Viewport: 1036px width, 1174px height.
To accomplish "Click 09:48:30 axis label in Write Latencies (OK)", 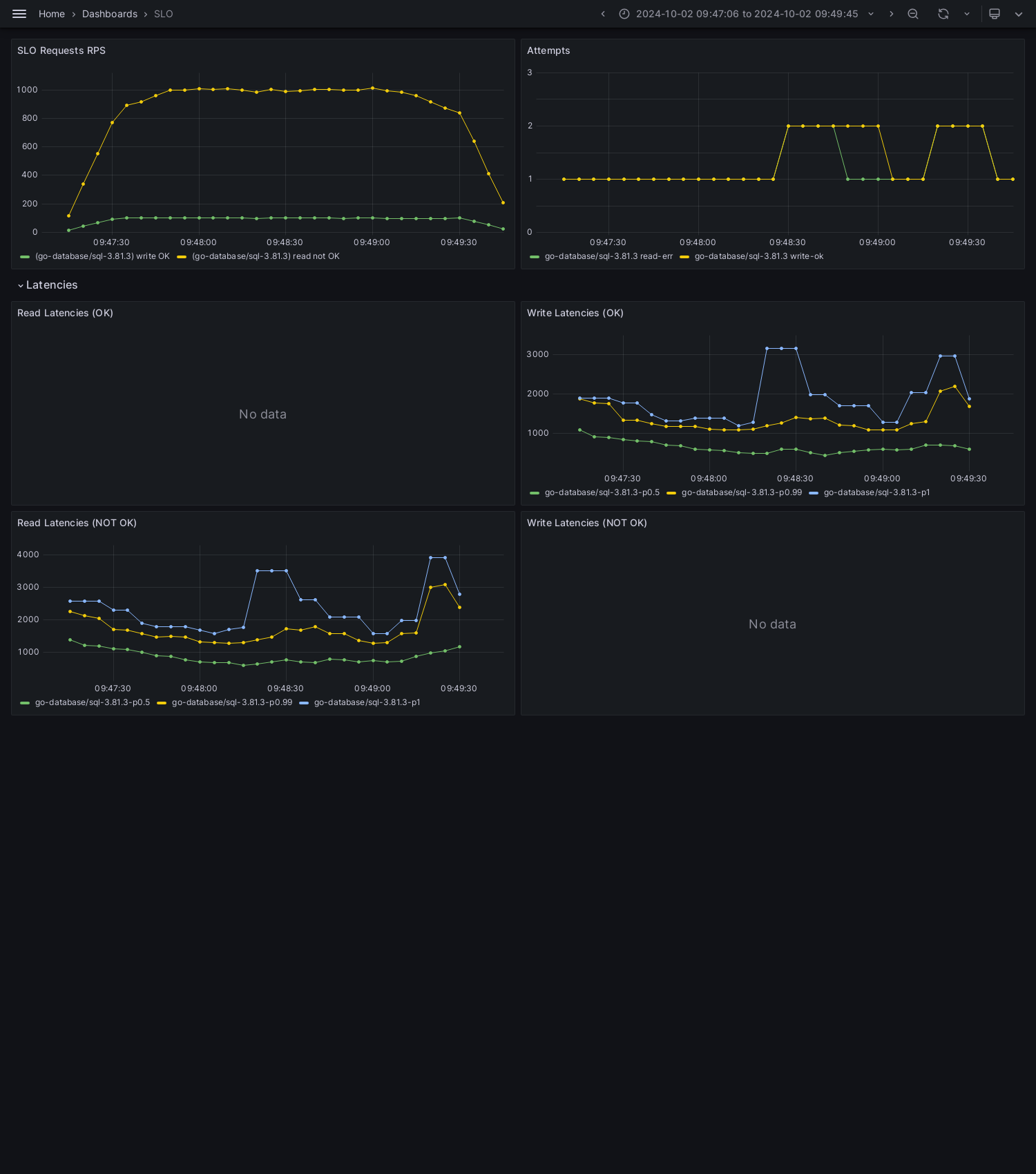I will pos(795,479).
